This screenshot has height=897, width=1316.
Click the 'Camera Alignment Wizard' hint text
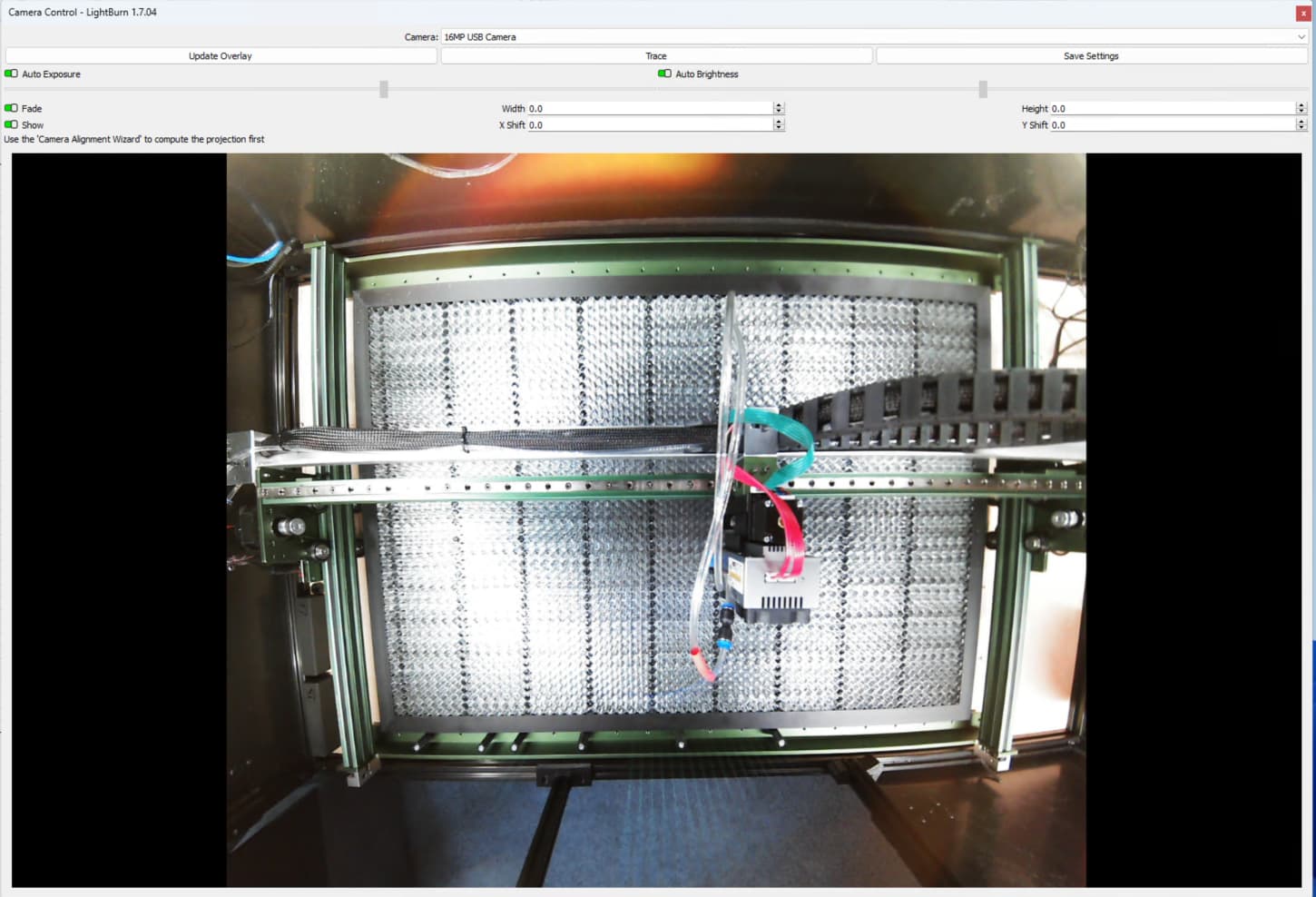pos(134,140)
